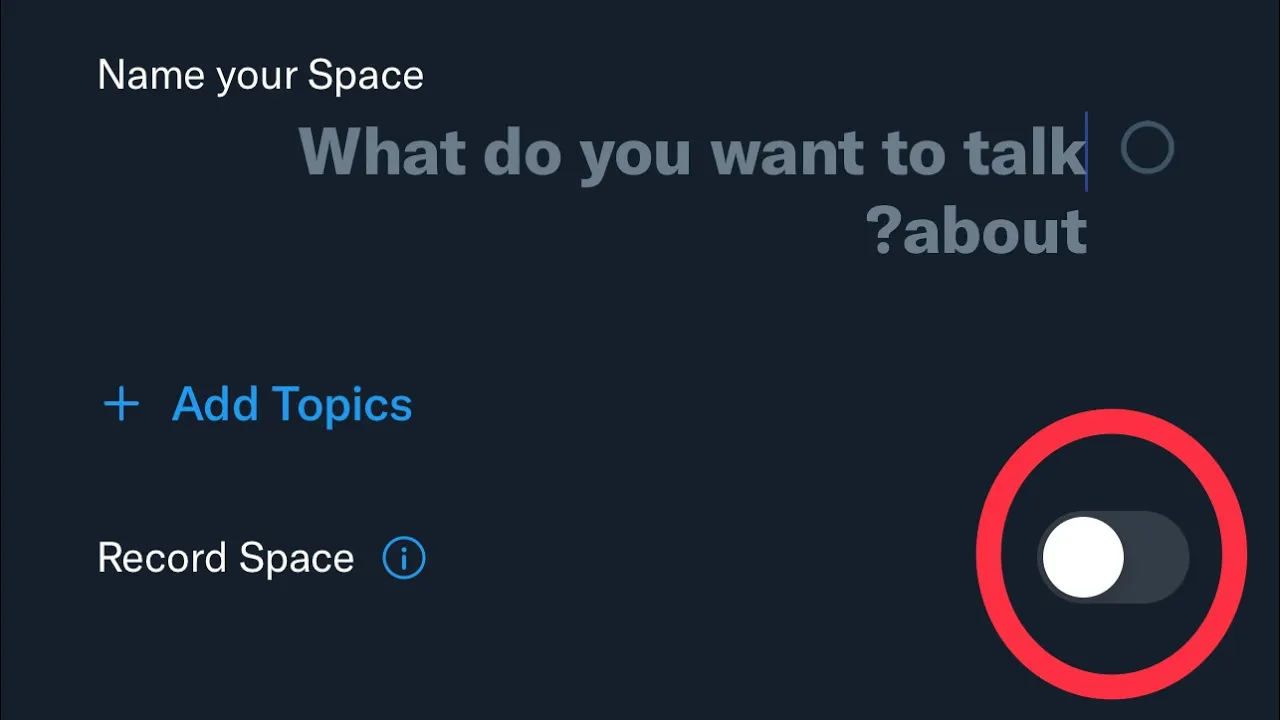Click the Record Space label text
Screen dimensions: 1280x720
pyautogui.click(x=226, y=558)
